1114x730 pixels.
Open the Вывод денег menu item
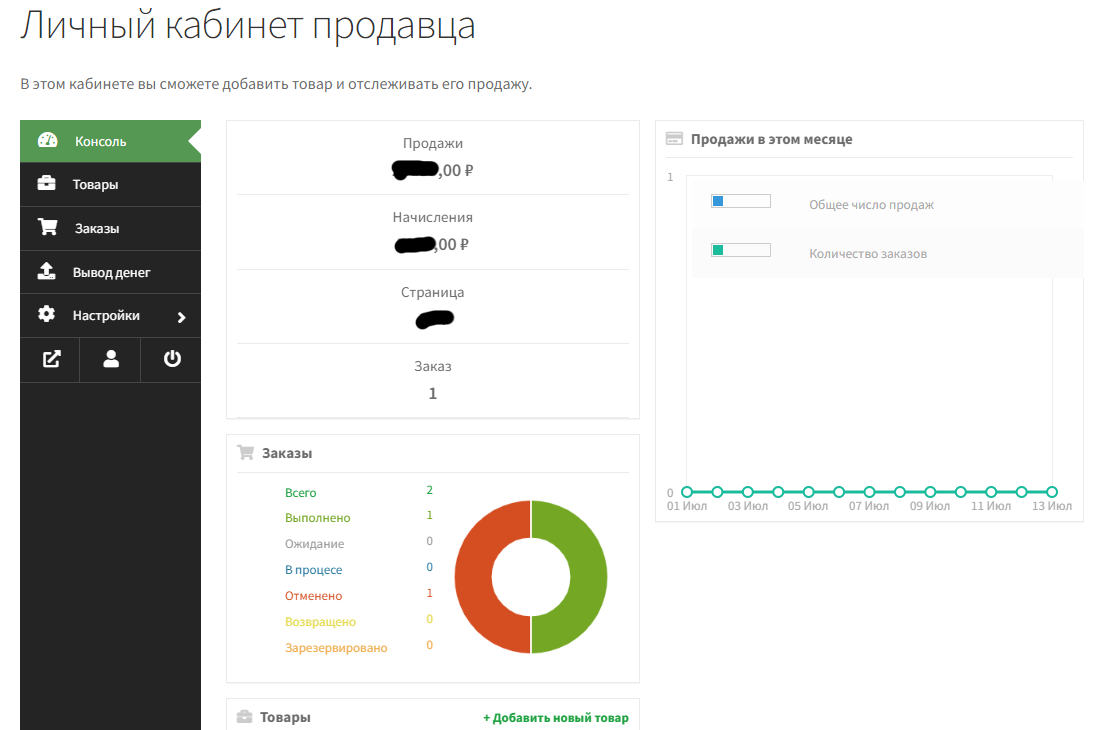[x=111, y=272]
